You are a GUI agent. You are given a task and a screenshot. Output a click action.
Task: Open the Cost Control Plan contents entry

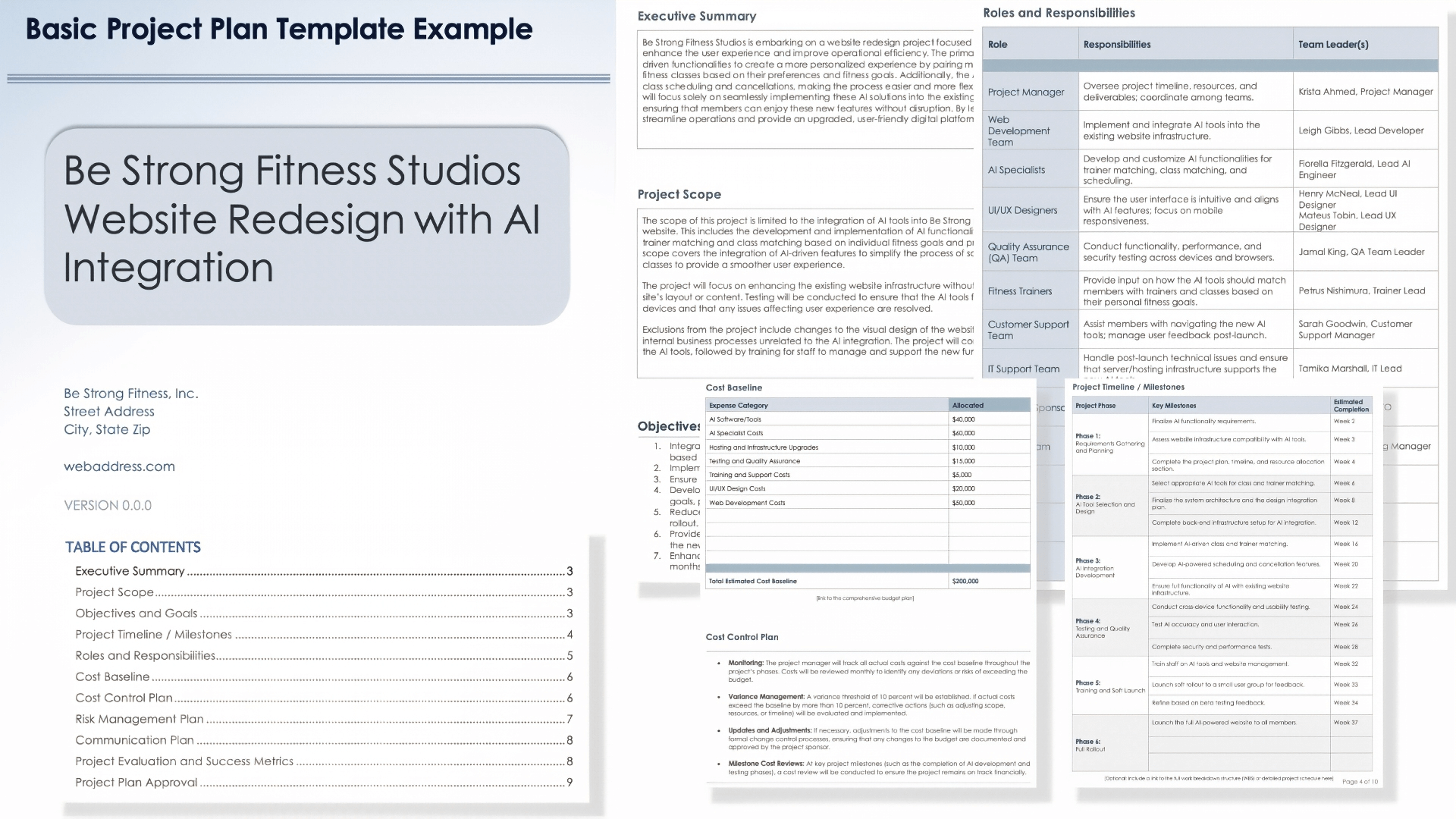point(324,698)
